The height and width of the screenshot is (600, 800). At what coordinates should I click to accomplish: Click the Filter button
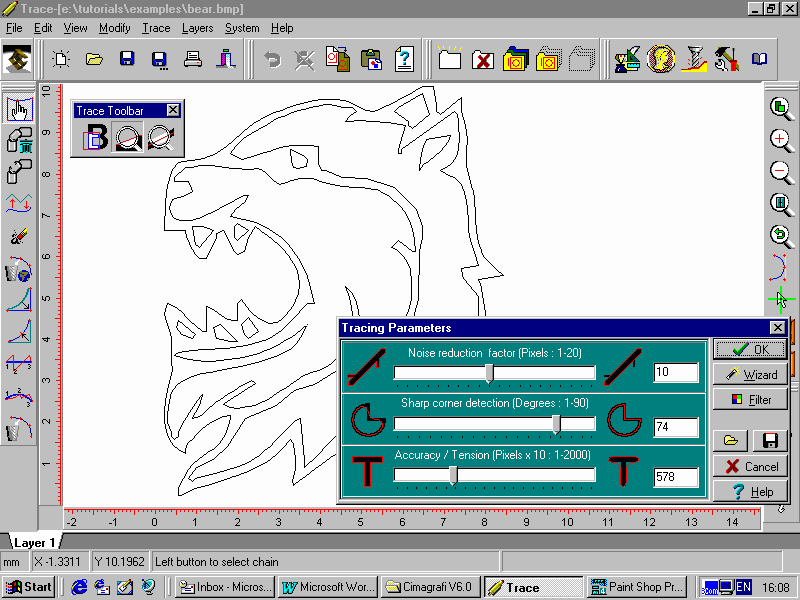(x=750, y=399)
